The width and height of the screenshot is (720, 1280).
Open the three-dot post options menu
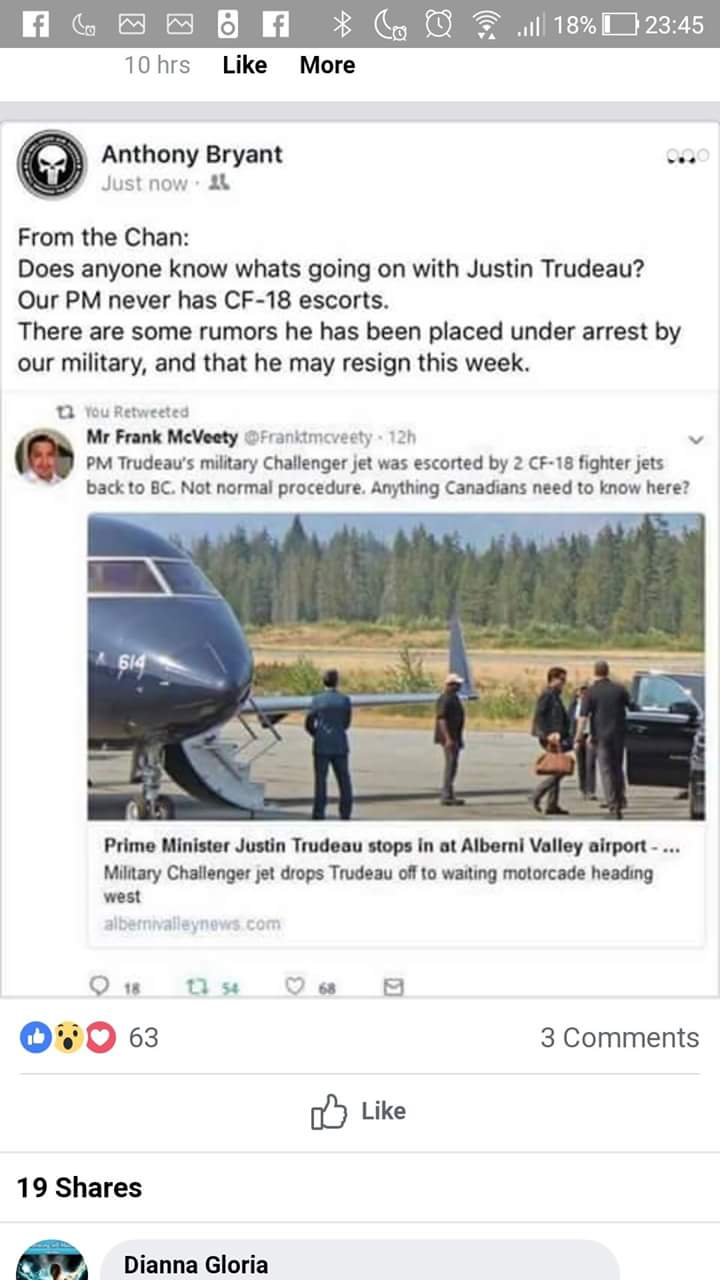(x=687, y=156)
